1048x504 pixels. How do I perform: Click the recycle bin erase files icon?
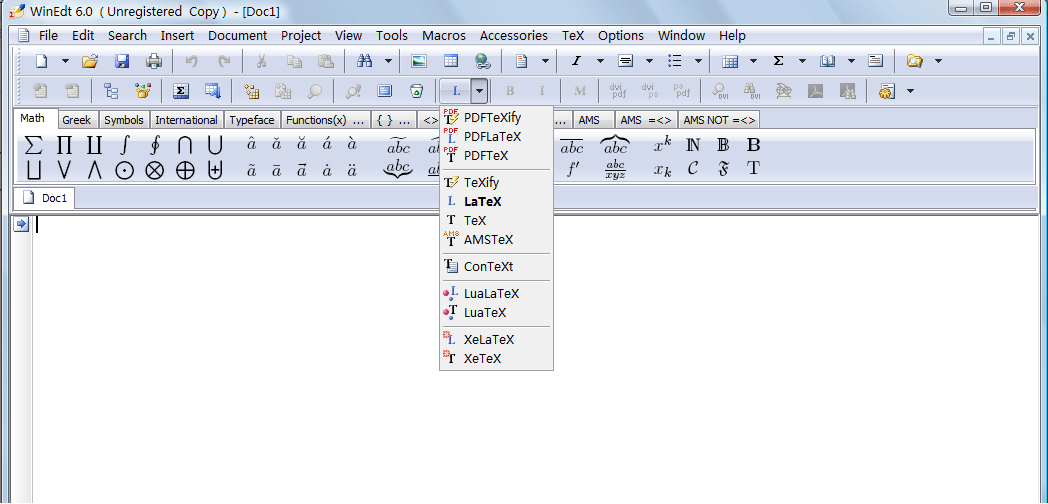tap(416, 91)
